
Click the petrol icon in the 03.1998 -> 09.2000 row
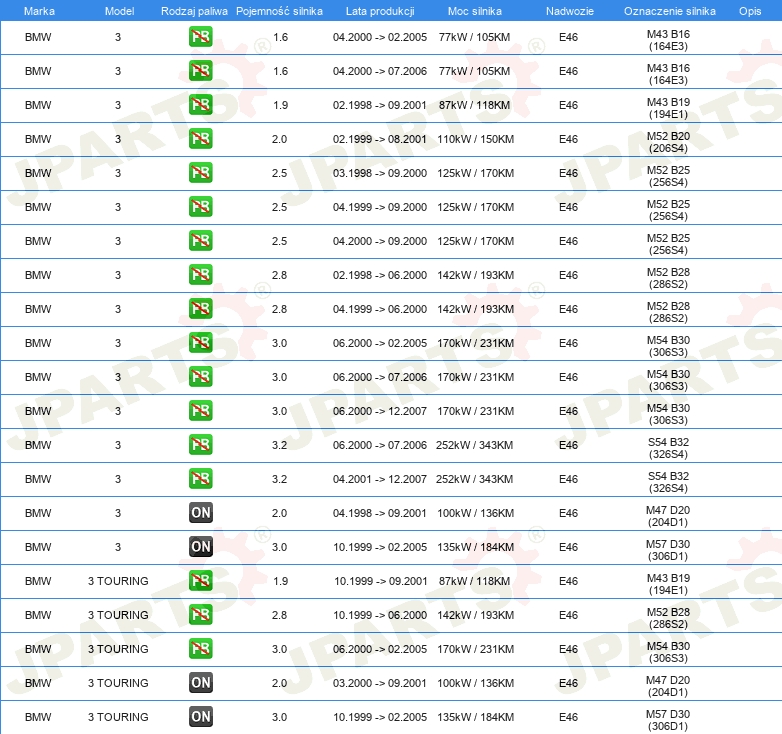[x=200, y=173]
